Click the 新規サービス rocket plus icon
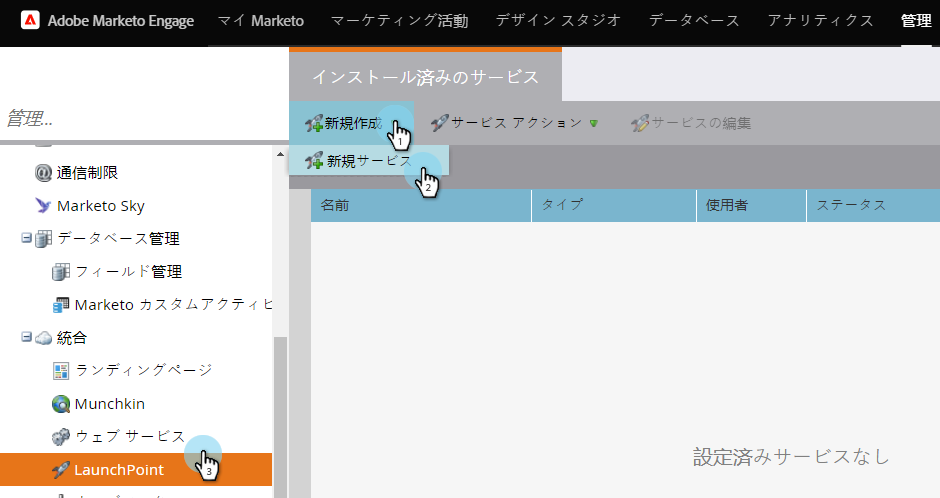Image resolution: width=940 pixels, height=498 pixels. point(314,161)
